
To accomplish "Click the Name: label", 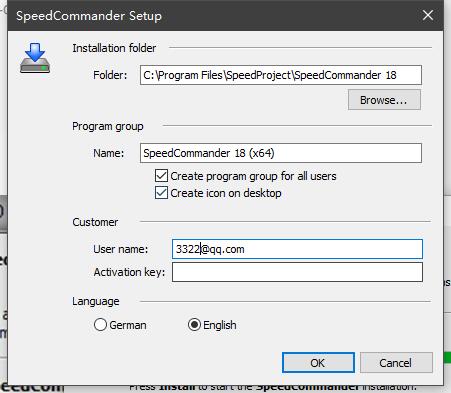I will click(109, 153).
